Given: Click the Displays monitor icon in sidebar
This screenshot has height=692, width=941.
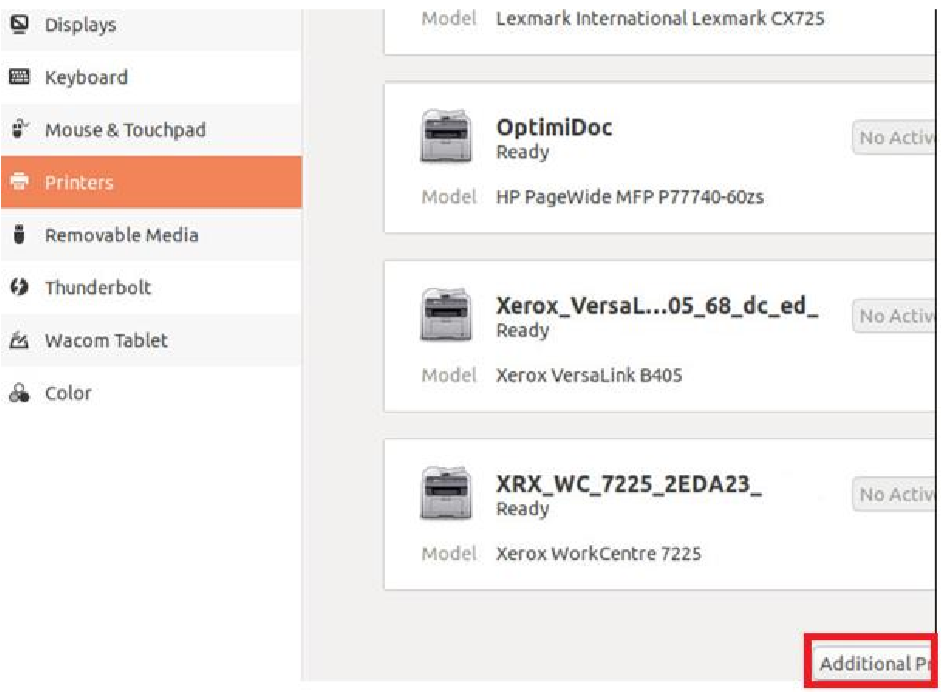Looking at the screenshot, I should click(x=18, y=25).
